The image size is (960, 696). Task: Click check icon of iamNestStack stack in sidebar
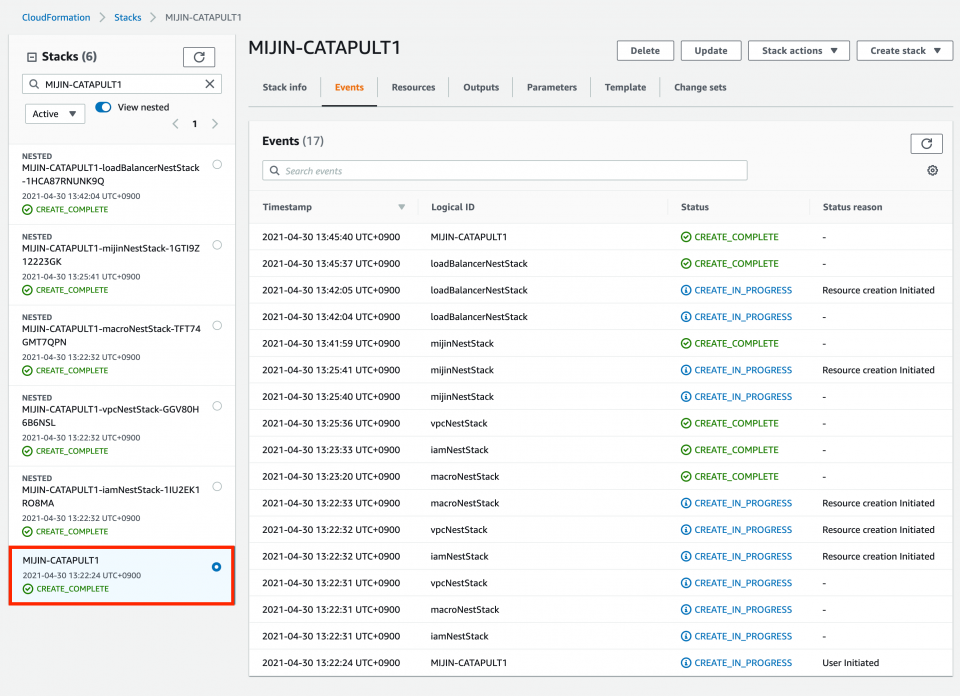(27, 531)
